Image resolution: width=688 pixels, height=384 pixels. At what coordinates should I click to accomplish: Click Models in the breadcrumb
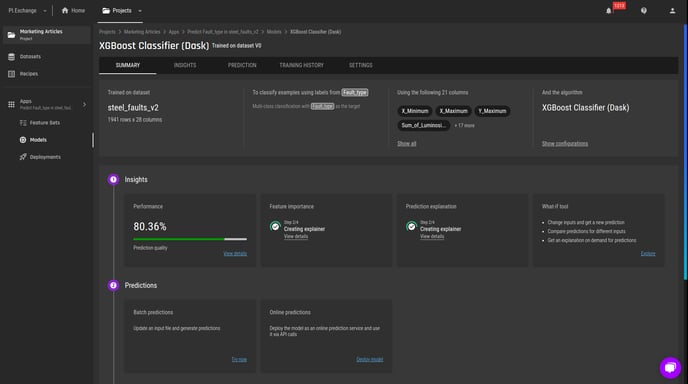(274, 32)
